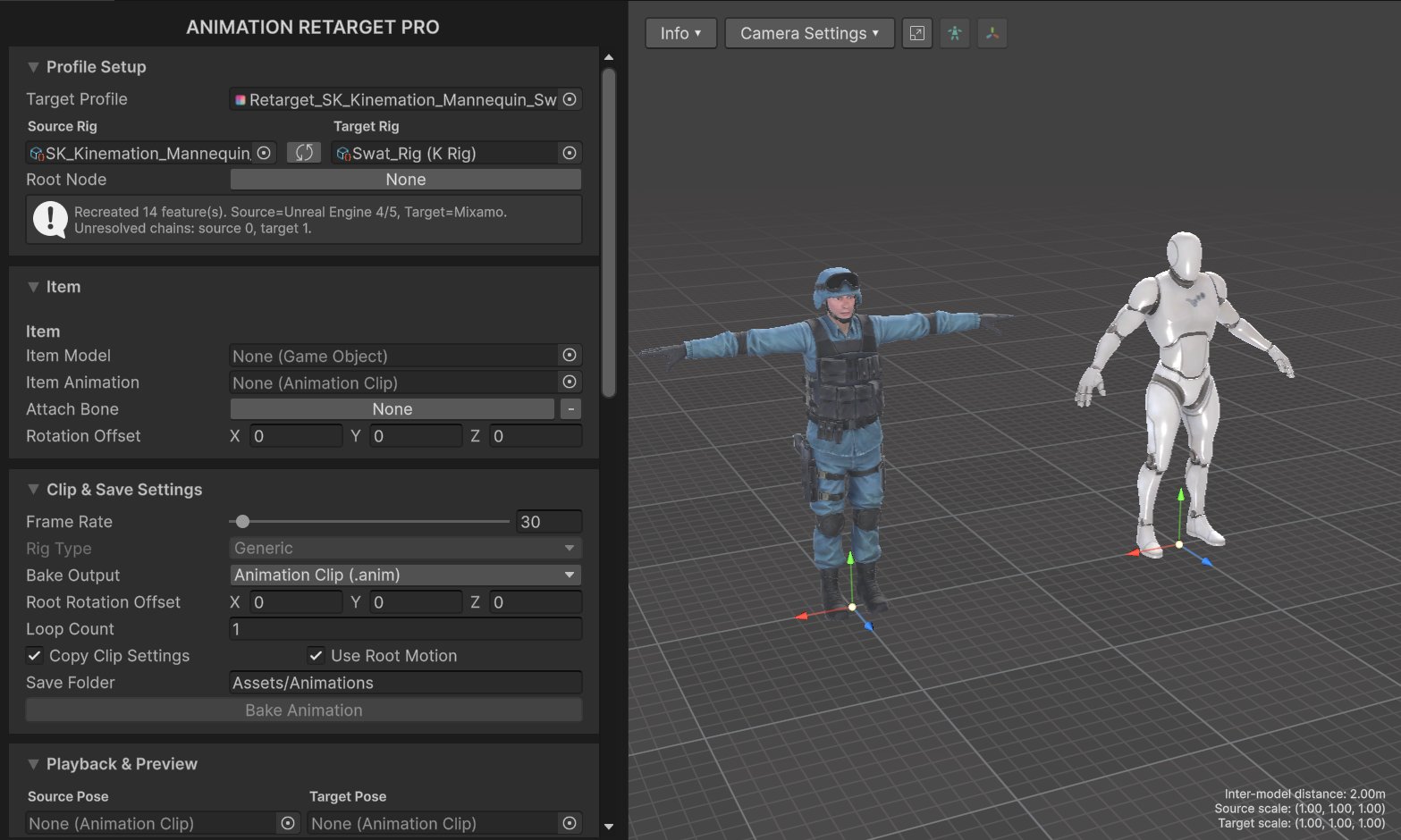Screen dimensions: 1401x840
Task: Click the swap source and target rigs icon
Action: pyautogui.click(x=304, y=153)
